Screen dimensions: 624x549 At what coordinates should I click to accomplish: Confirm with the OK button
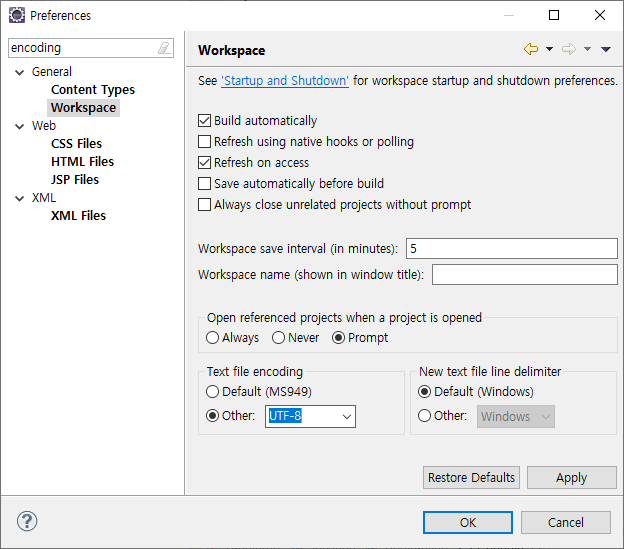coord(468,522)
